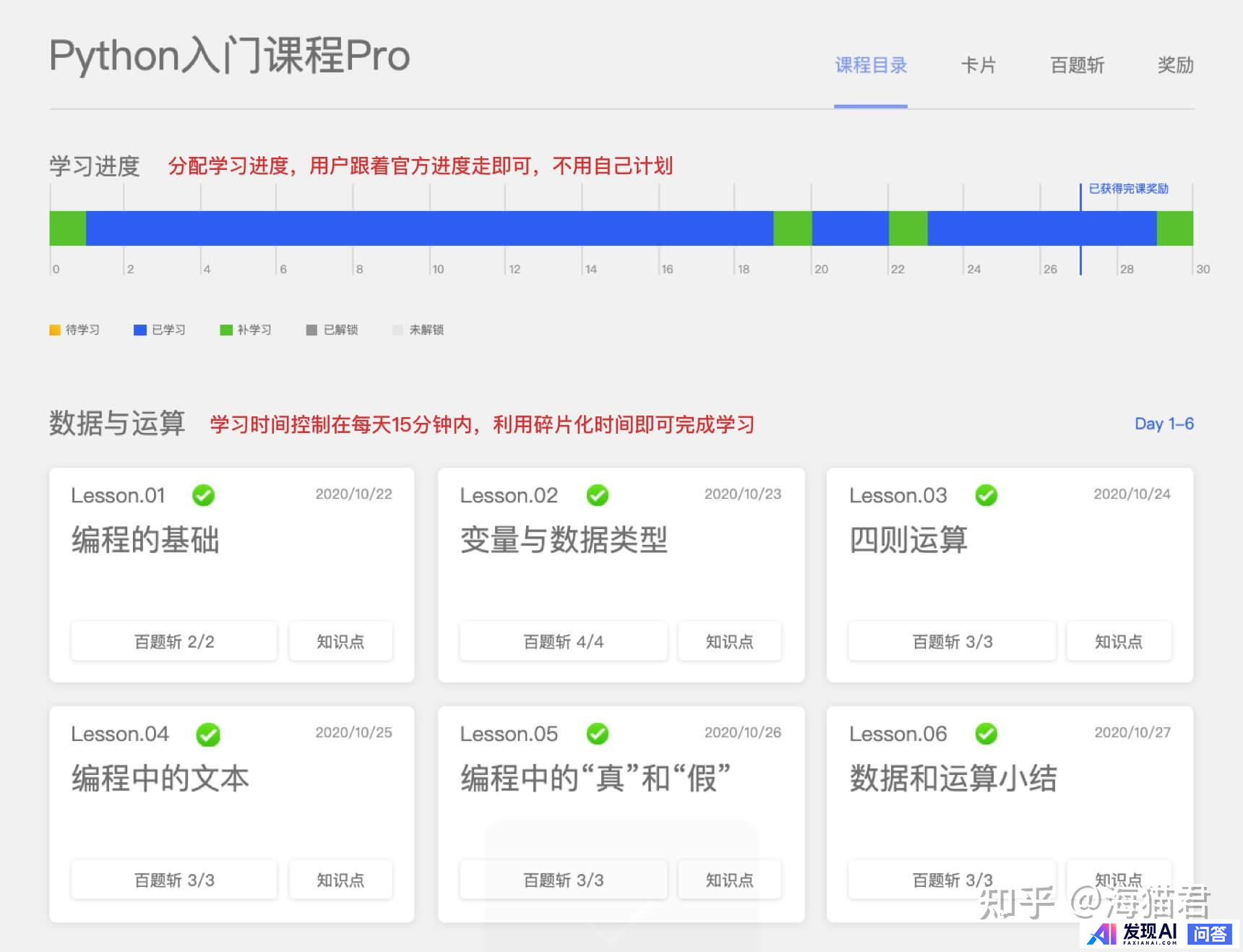This screenshot has width=1243, height=952.
Task: Click the 已获得完课奖励 marker on progress bar
Action: 1127,189
